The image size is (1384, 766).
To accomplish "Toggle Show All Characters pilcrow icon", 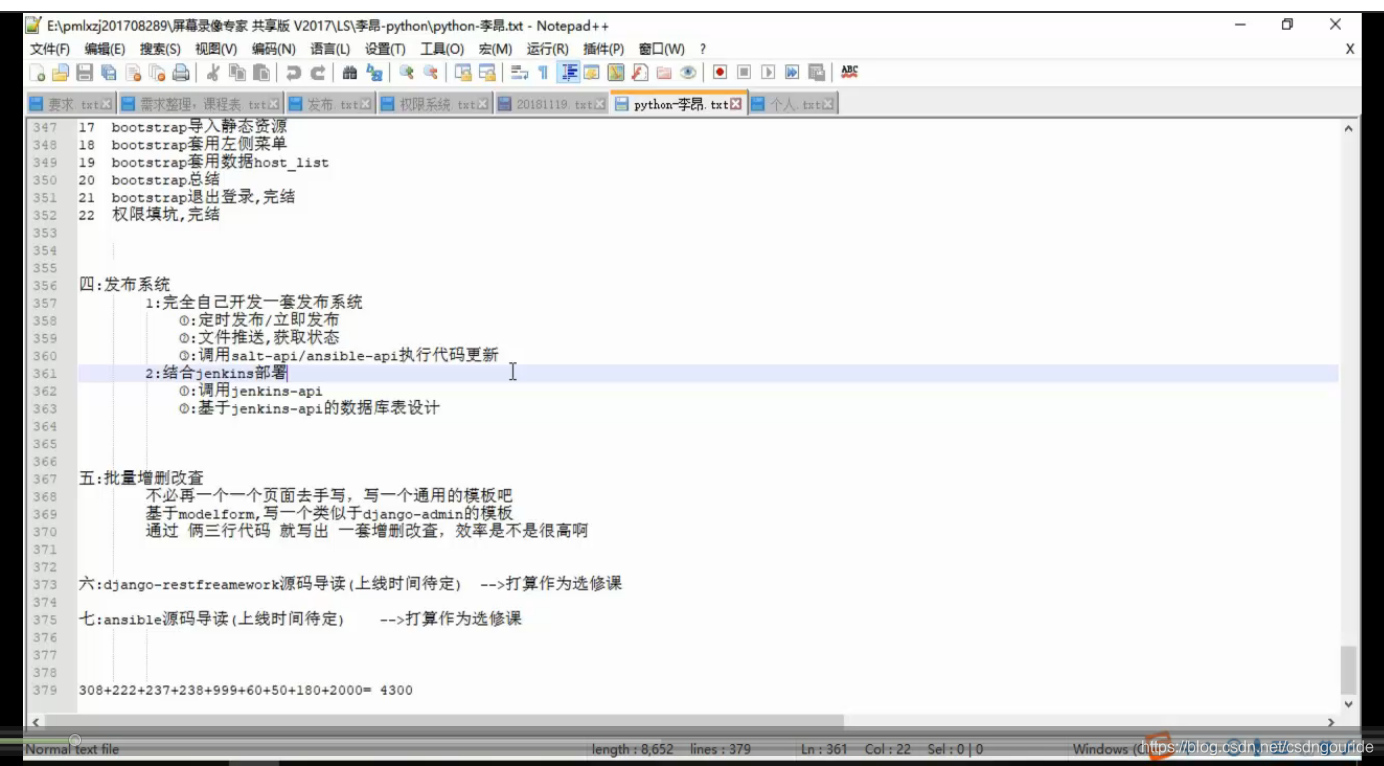I will pyautogui.click(x=543, y=72).
